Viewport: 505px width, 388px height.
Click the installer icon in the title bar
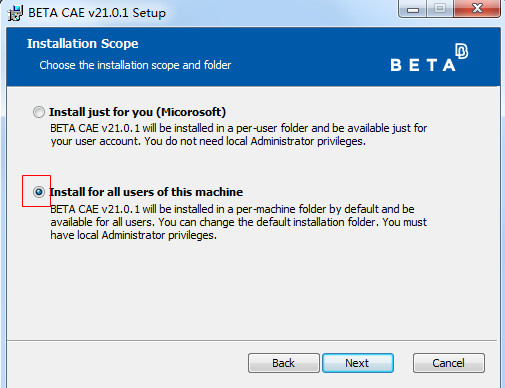(15, 13)
